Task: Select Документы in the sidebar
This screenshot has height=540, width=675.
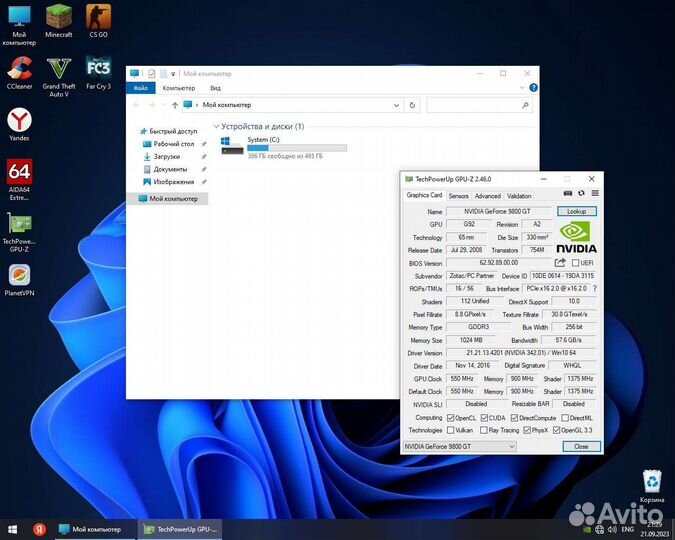Action: click(165, 169)
